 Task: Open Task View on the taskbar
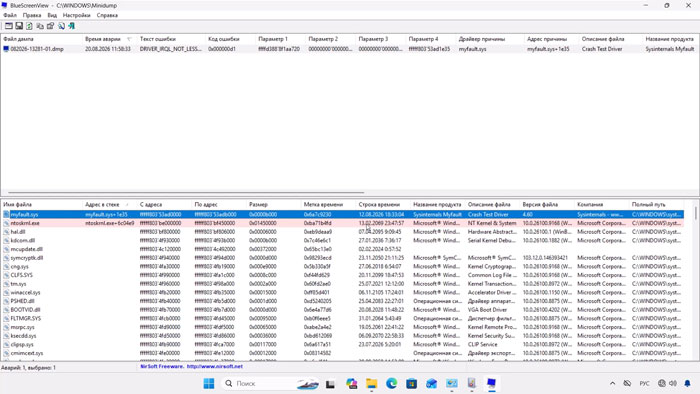(x=330, y=383)
